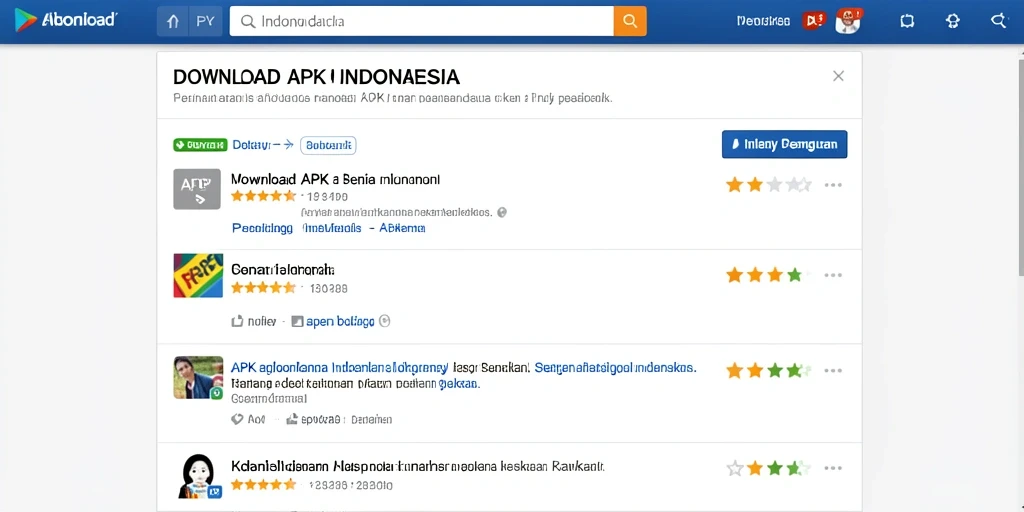Image resolution: width=1024 pixels, height=512 pixels.
Task: Click the 'Gcenmdoroual' text
Action: 270,398
